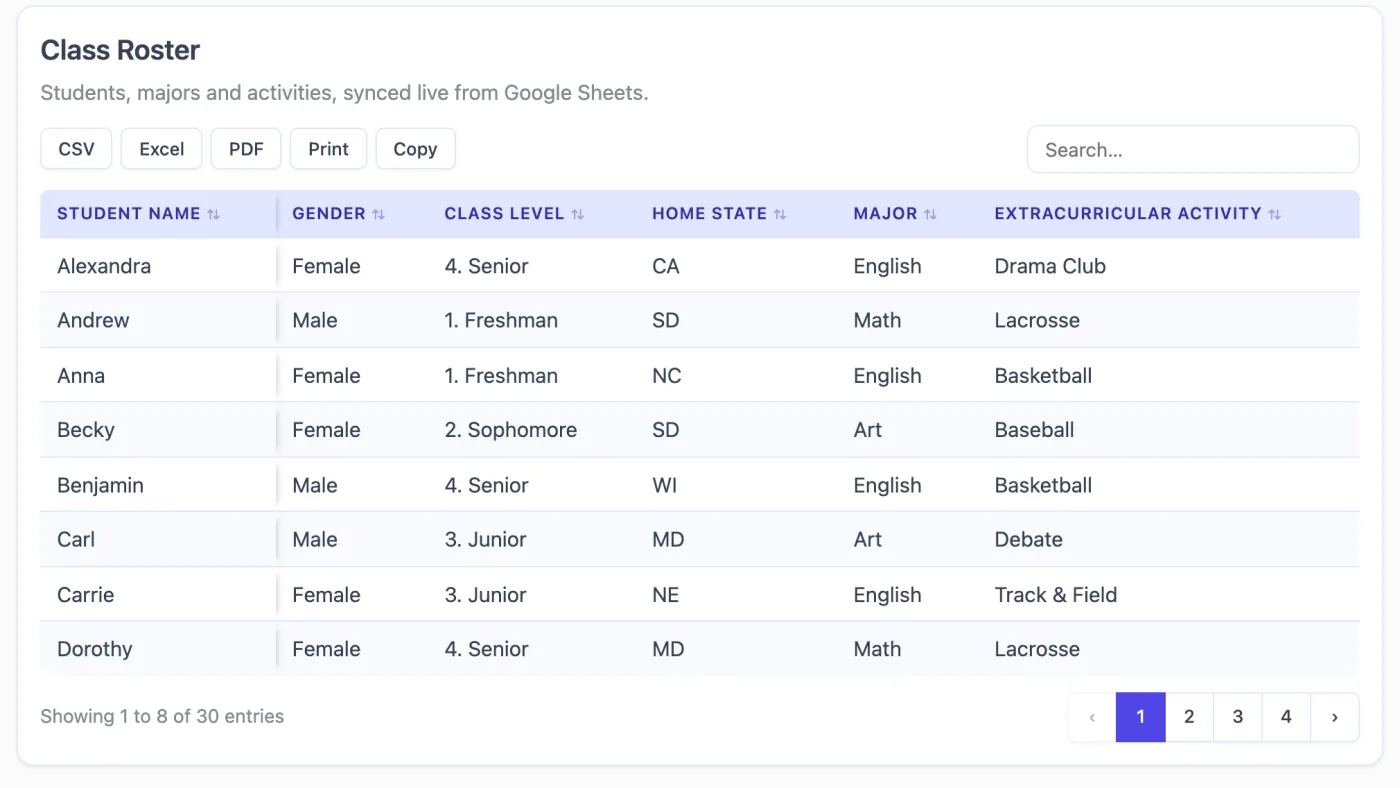Sort by Class Level column icon

[577, 214]
